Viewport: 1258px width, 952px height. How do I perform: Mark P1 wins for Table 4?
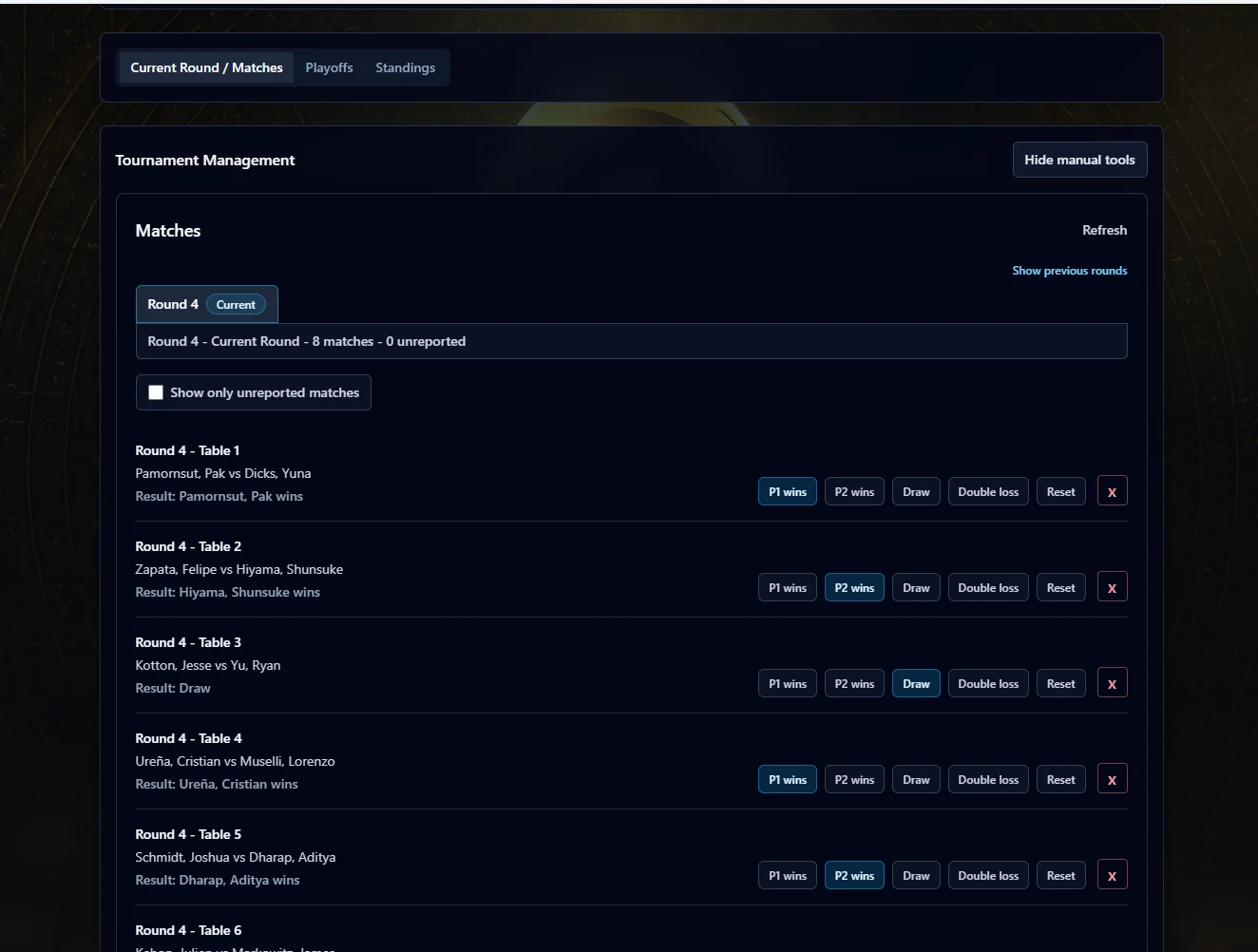[x=788, y=779]
